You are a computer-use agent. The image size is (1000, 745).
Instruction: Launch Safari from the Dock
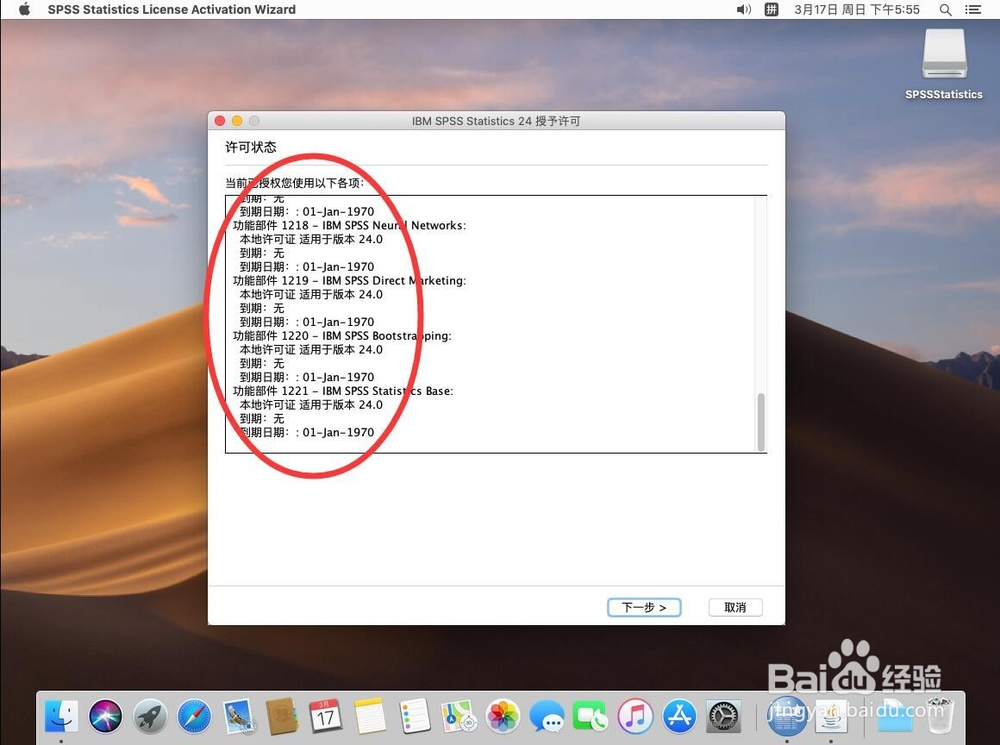195,716
